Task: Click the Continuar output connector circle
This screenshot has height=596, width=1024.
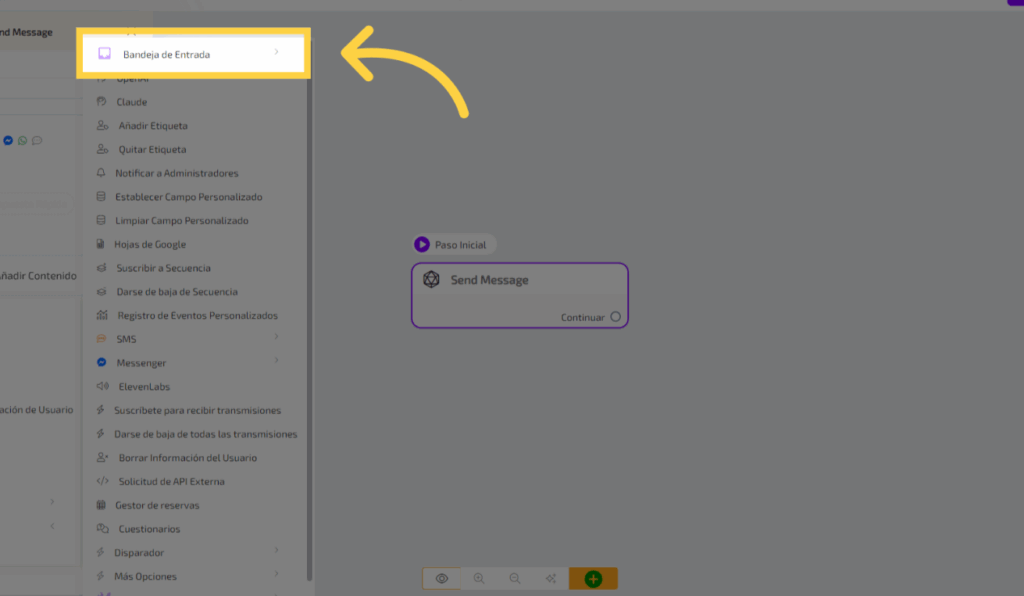Action: point(615,317)
